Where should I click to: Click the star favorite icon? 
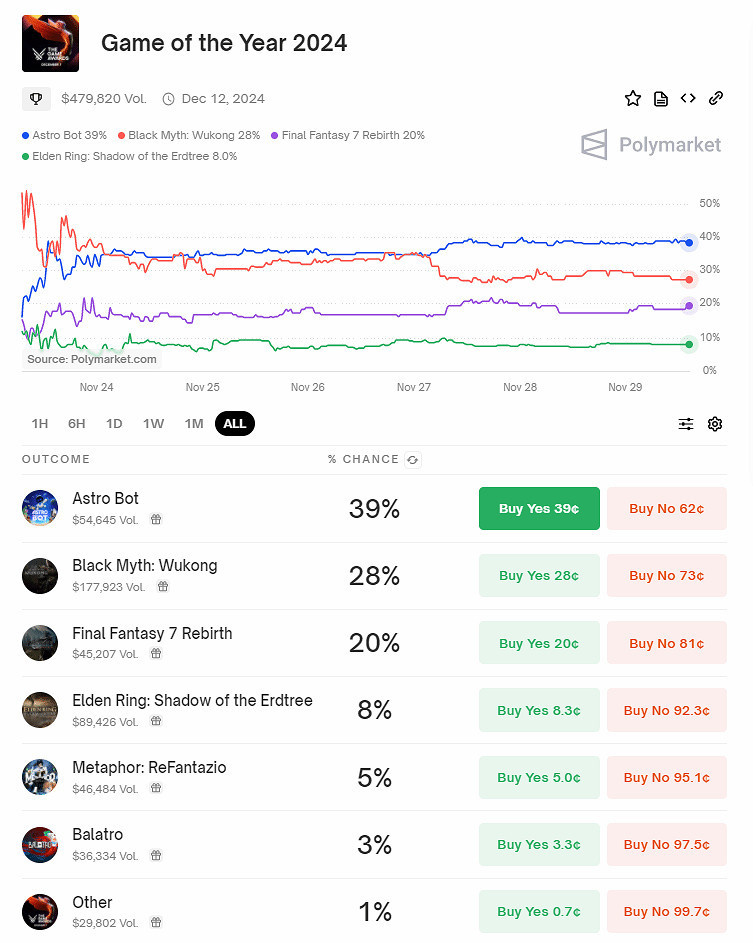tap(632, 98)
